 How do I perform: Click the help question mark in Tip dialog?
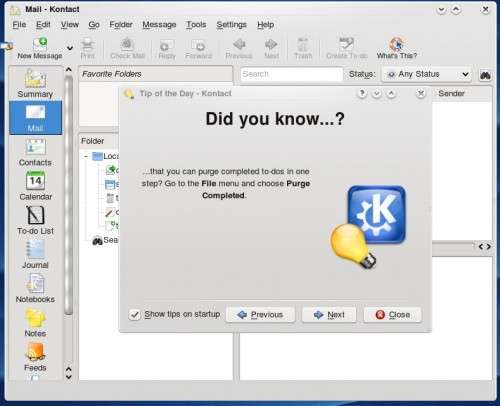(362, 94)
